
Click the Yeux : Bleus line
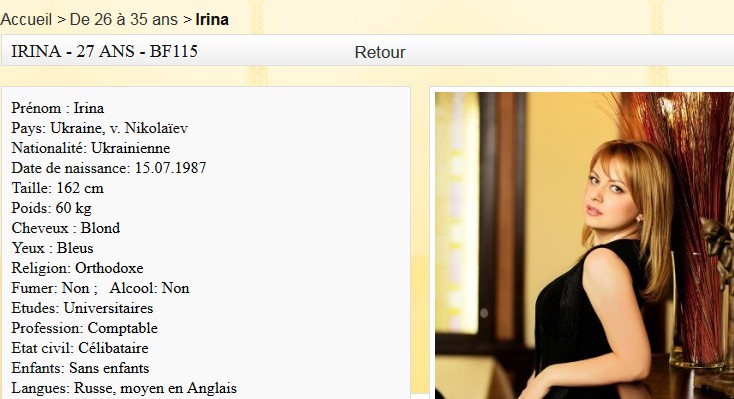click(52, 248)
